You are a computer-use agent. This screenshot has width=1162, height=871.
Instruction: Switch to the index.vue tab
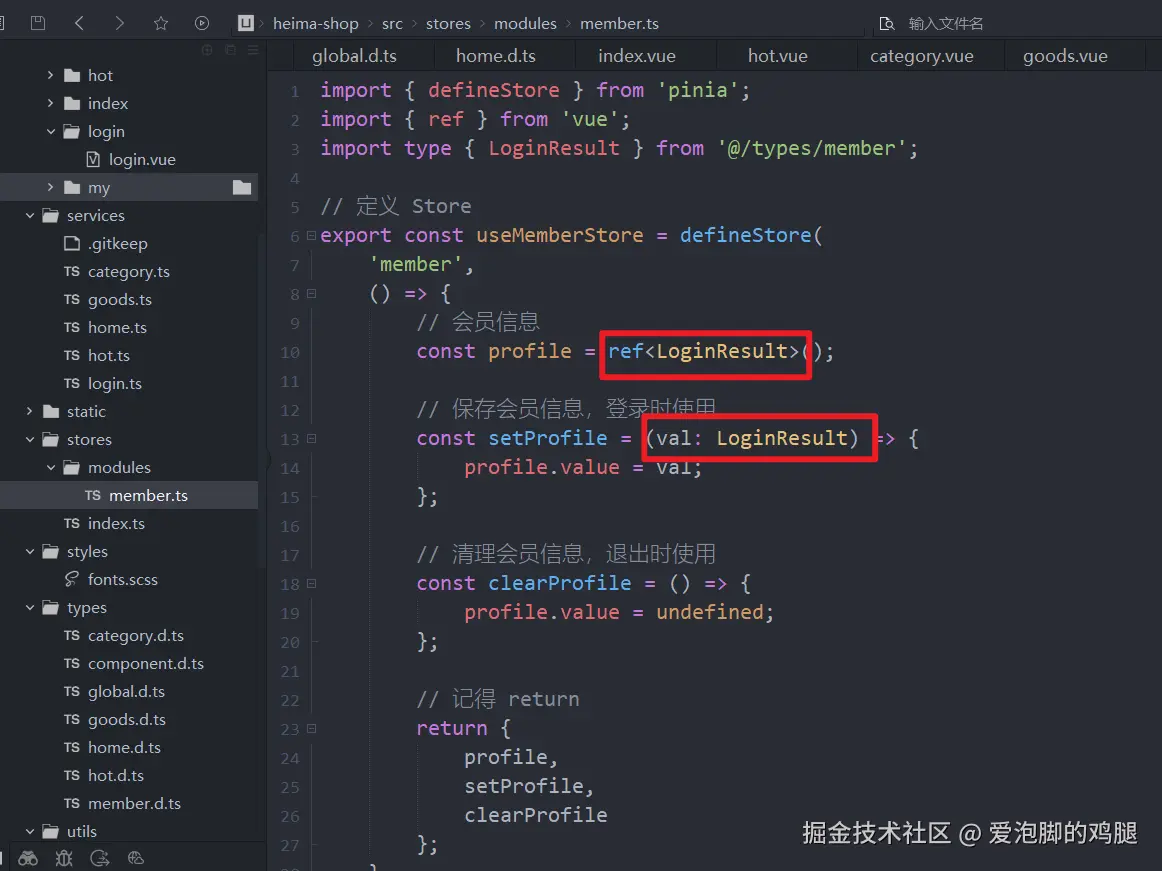[637, 56]
